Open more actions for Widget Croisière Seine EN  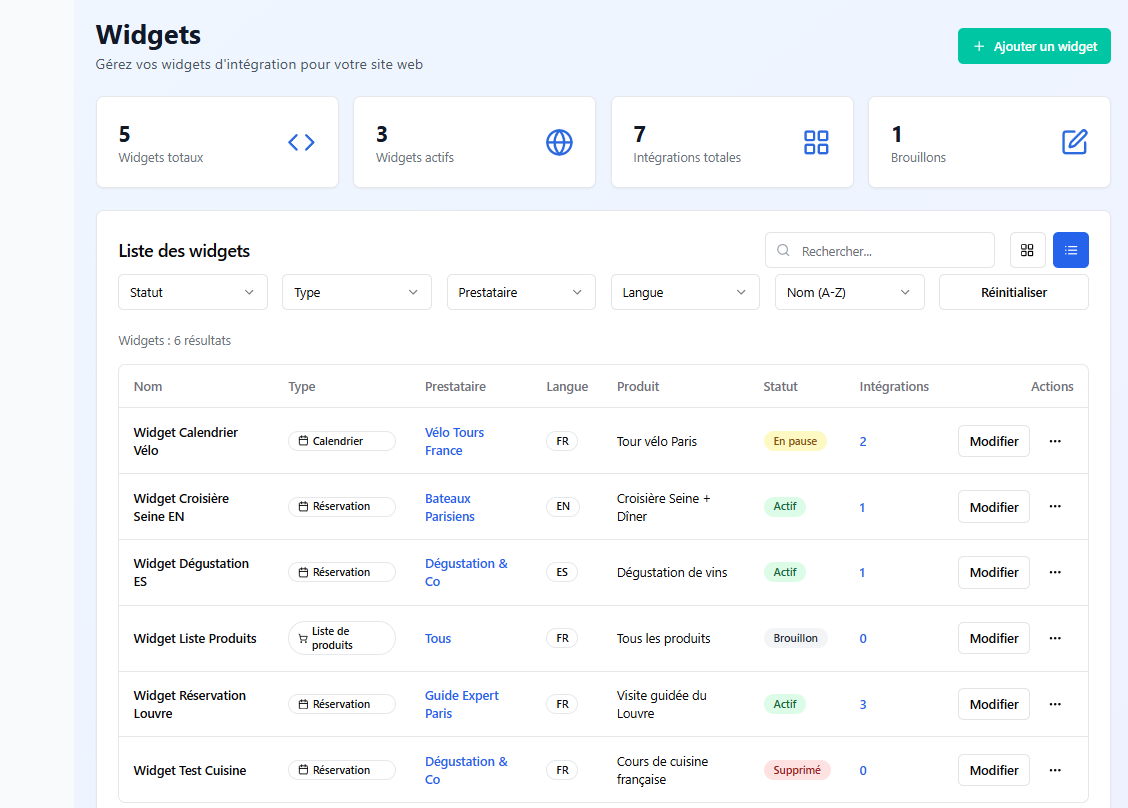tap(1054, 507)
